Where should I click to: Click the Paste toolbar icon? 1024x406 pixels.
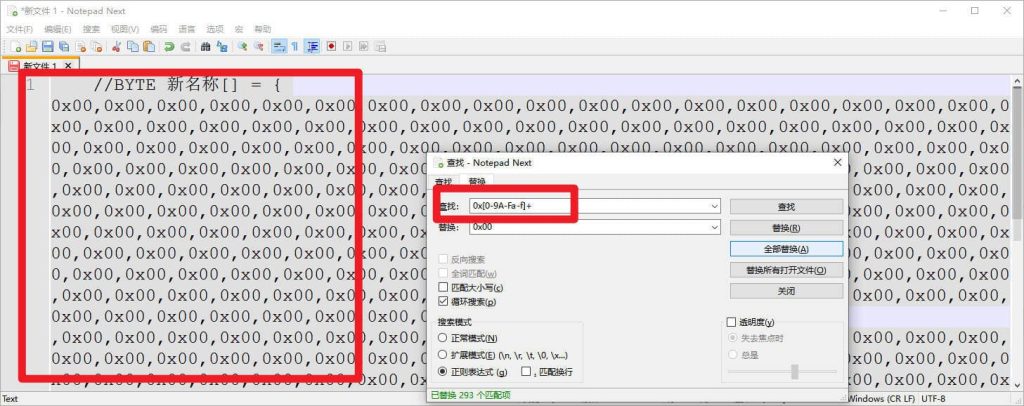click(x=149, y=46)
